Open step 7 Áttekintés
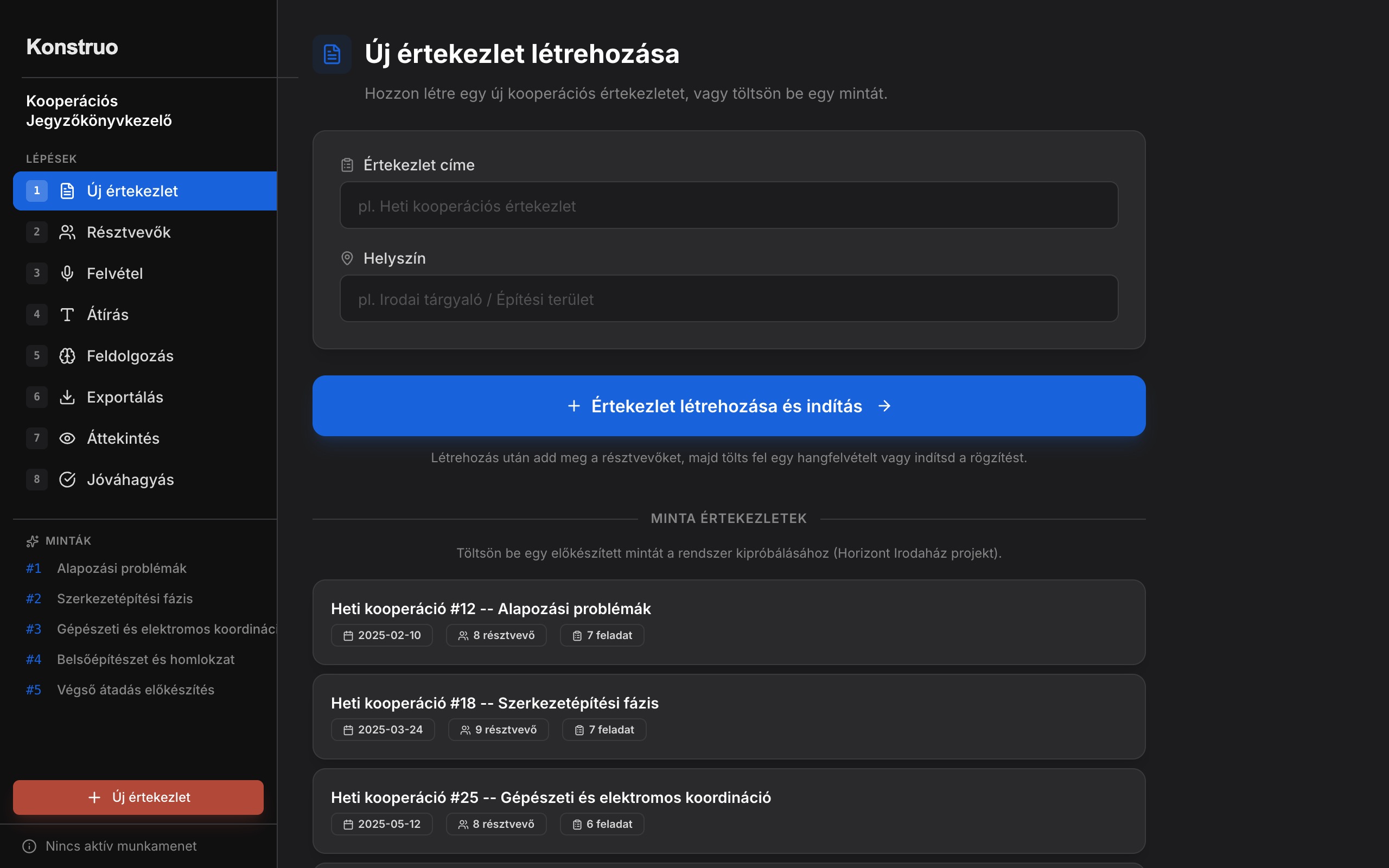 click(x=145, y=438)
